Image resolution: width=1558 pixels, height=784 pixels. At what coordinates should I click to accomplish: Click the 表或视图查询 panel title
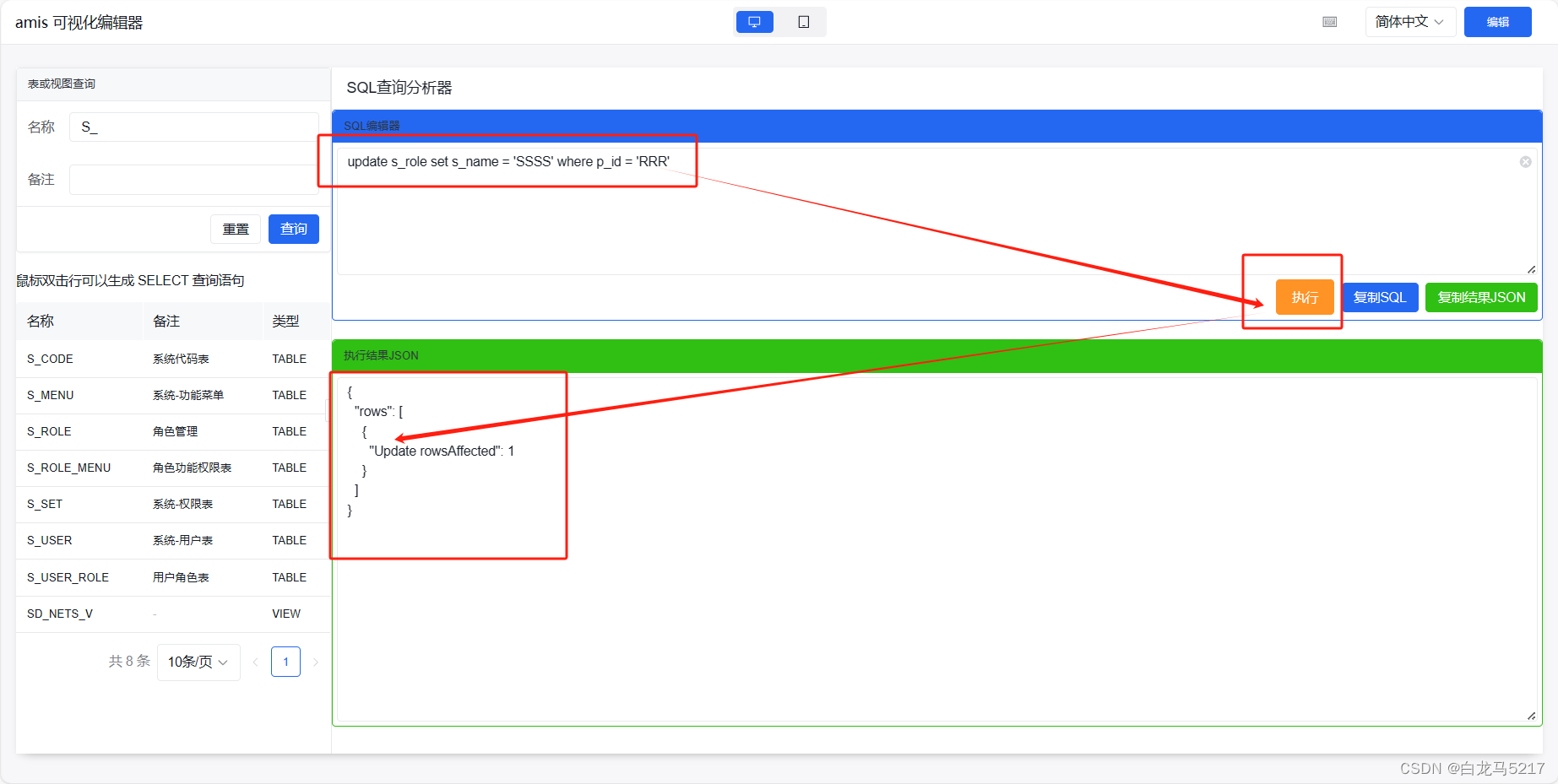click(62, 84)
